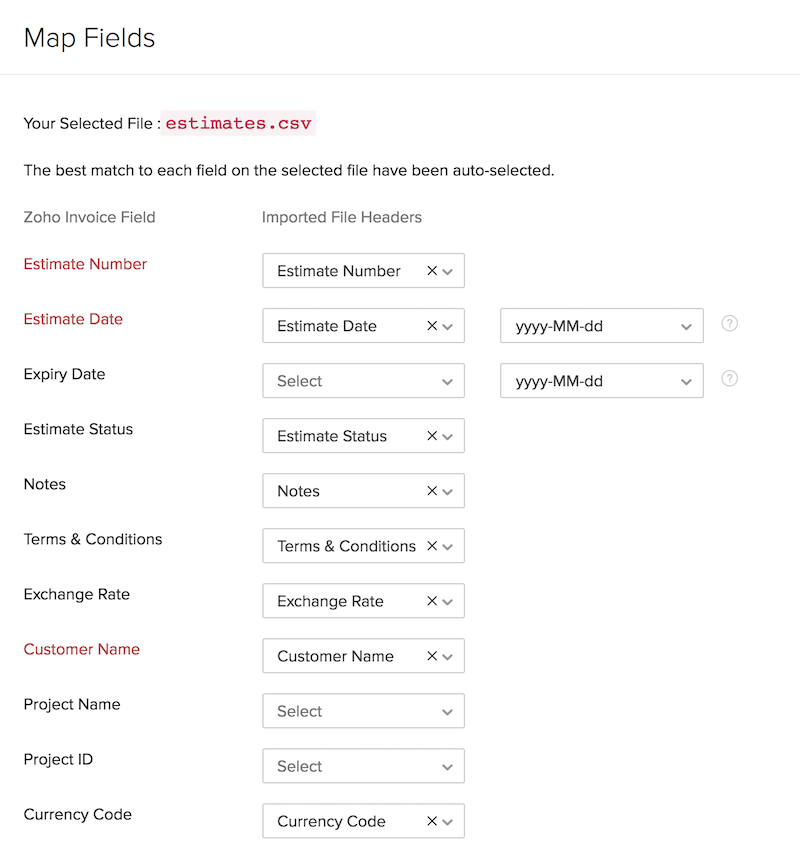Screen dimensions: 800x849
Task: Change Estimate Date format yyyy-MM-dd dropdown
Action: pos(601,326)
